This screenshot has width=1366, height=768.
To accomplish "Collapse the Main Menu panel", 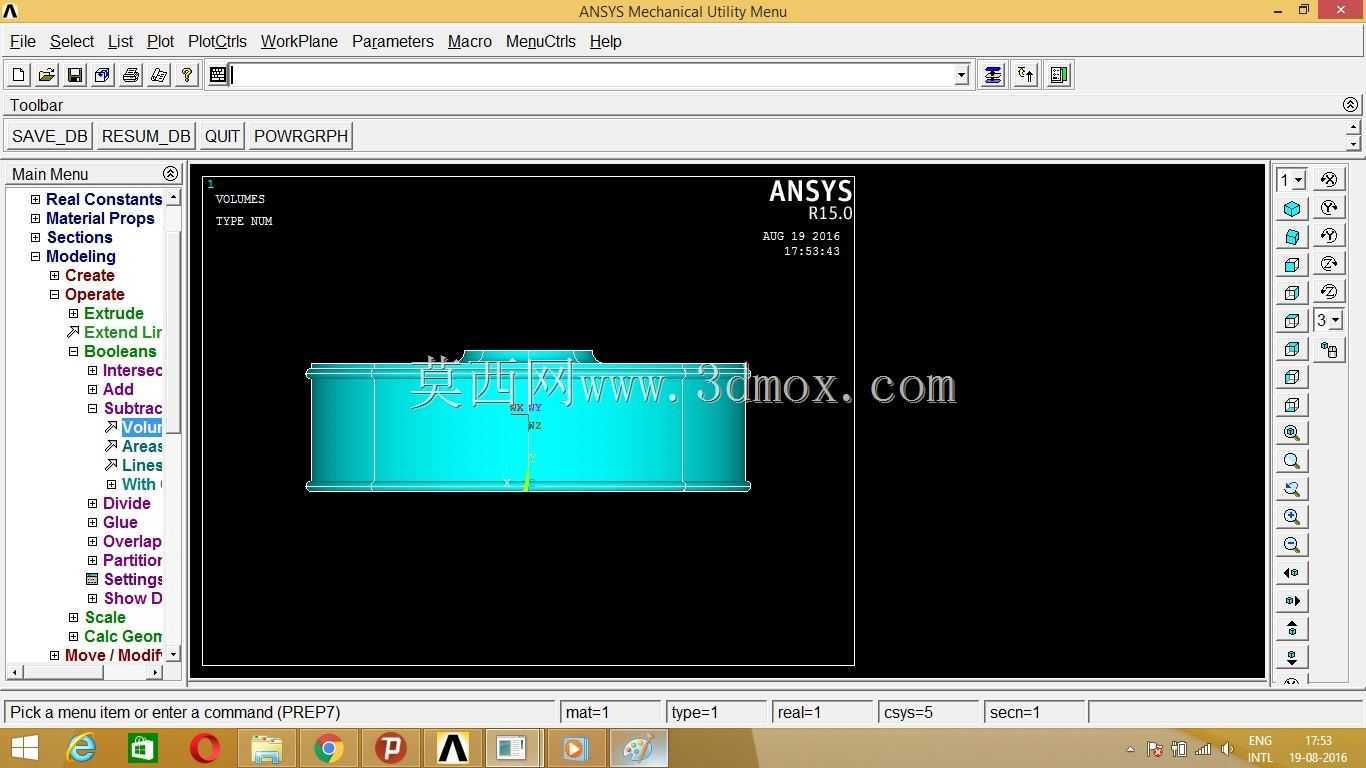I will coord(170,174).
